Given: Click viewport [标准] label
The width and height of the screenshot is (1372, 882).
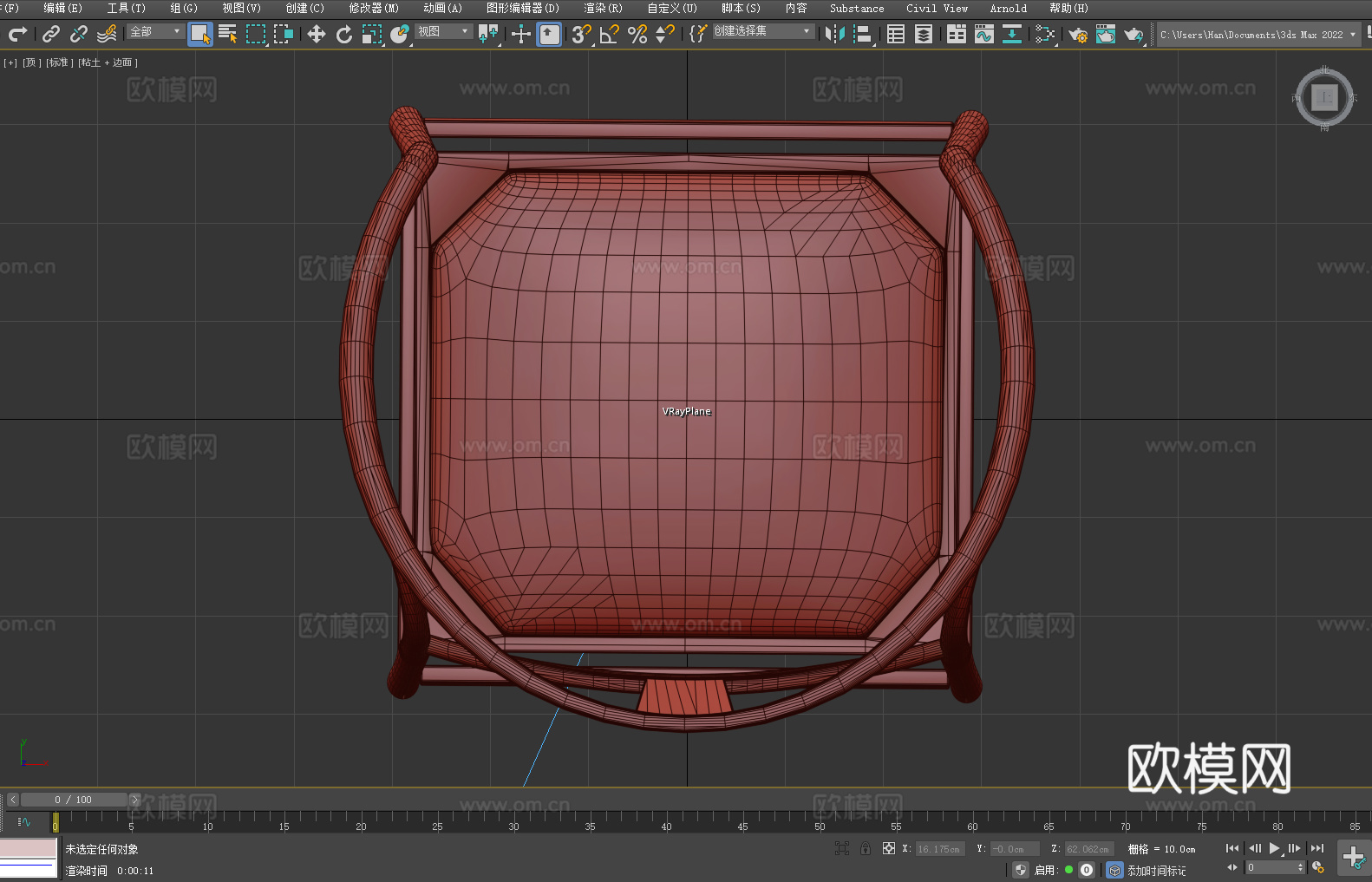Looking at the screenshot, I should tap(59, 62).
